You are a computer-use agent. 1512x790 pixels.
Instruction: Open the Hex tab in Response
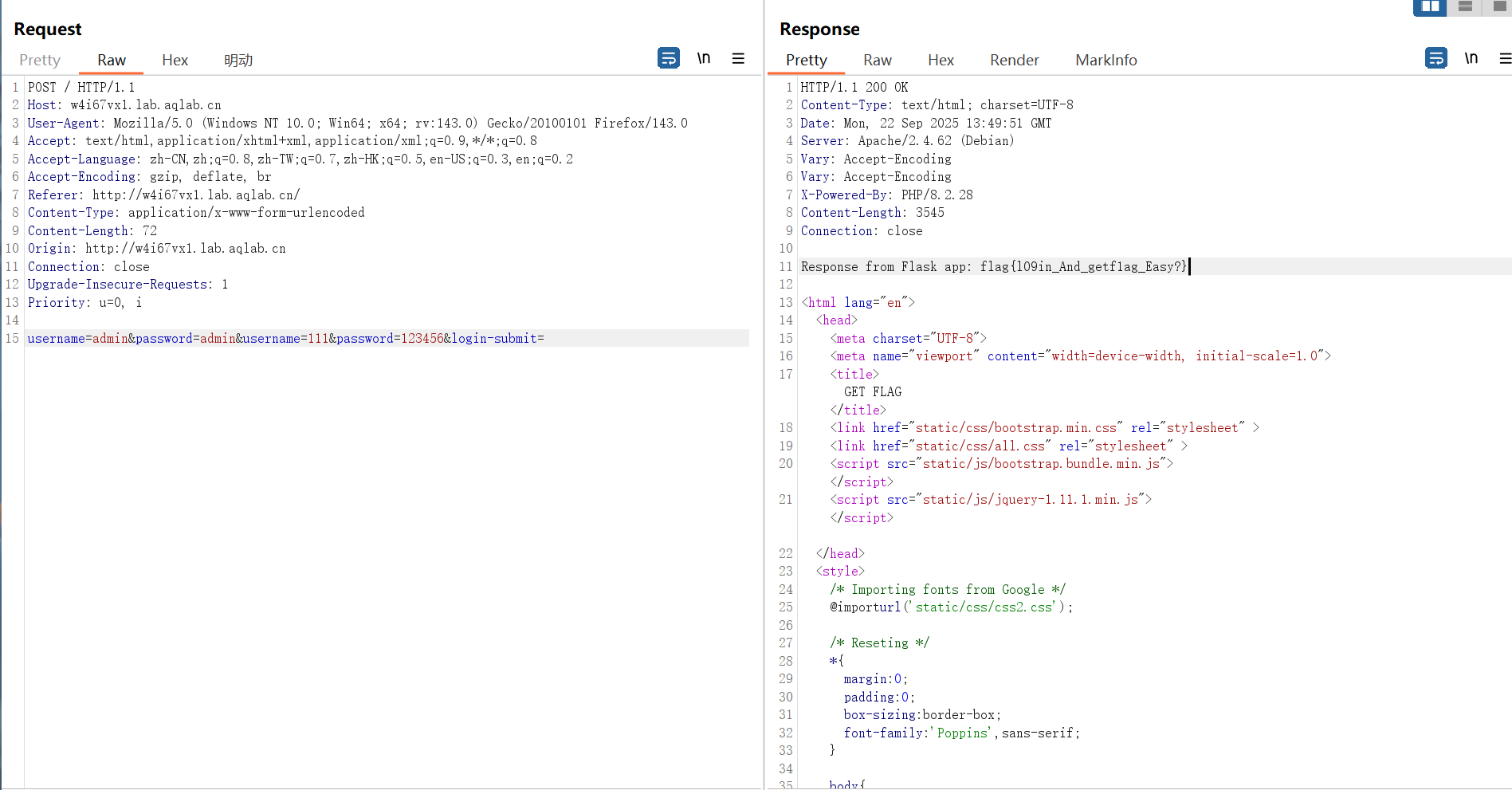[x=941, y=60]
